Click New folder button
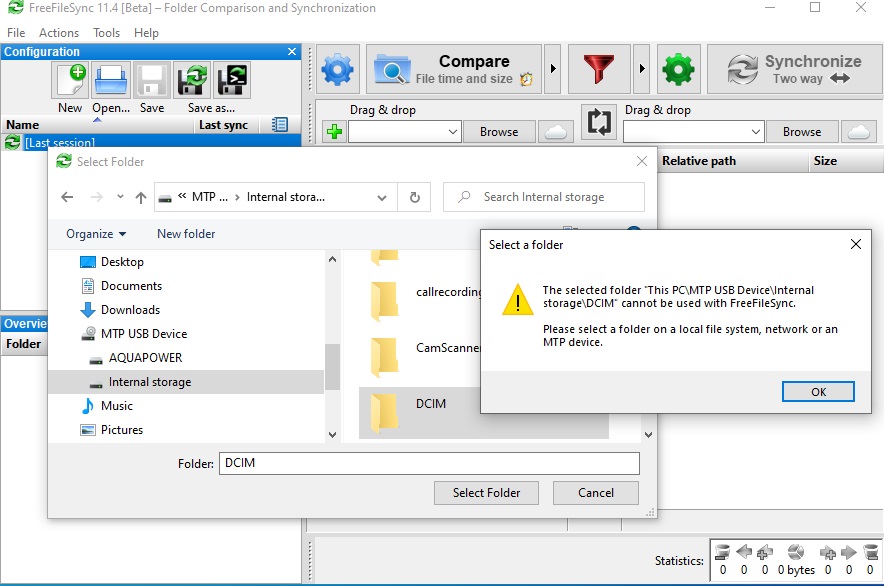The width and height of the screenshot is (884, 586). pos(186,233)
